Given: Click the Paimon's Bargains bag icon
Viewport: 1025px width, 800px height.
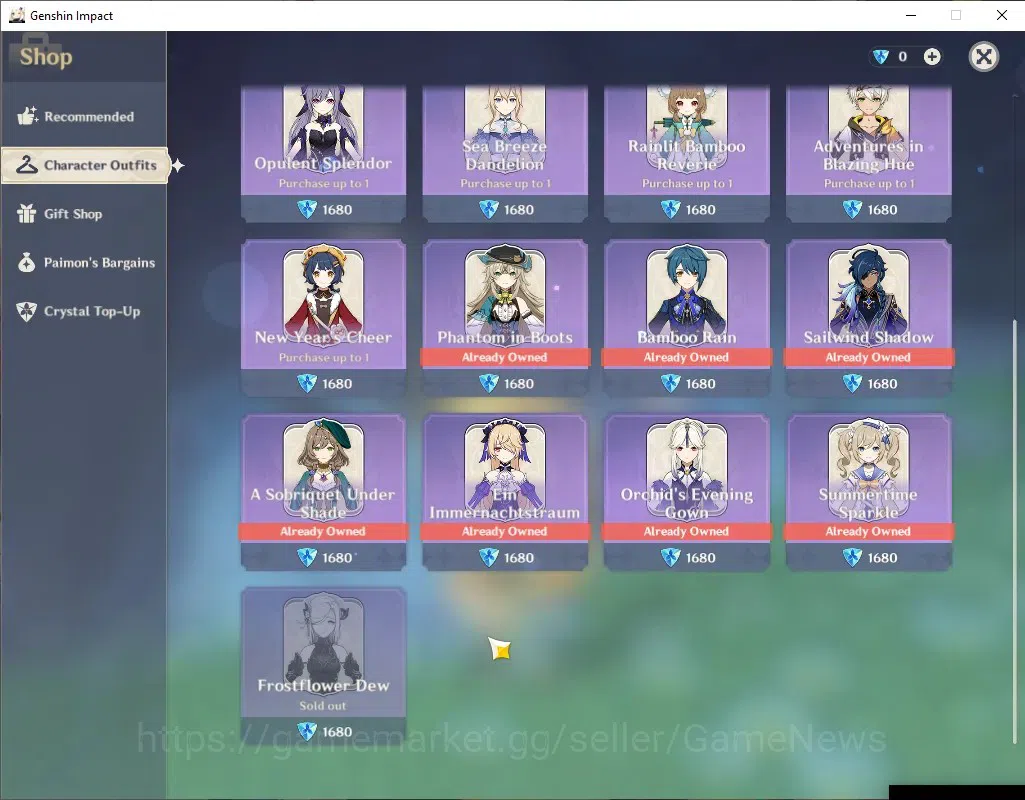Looking at the screenshot, I should (27, 262).
